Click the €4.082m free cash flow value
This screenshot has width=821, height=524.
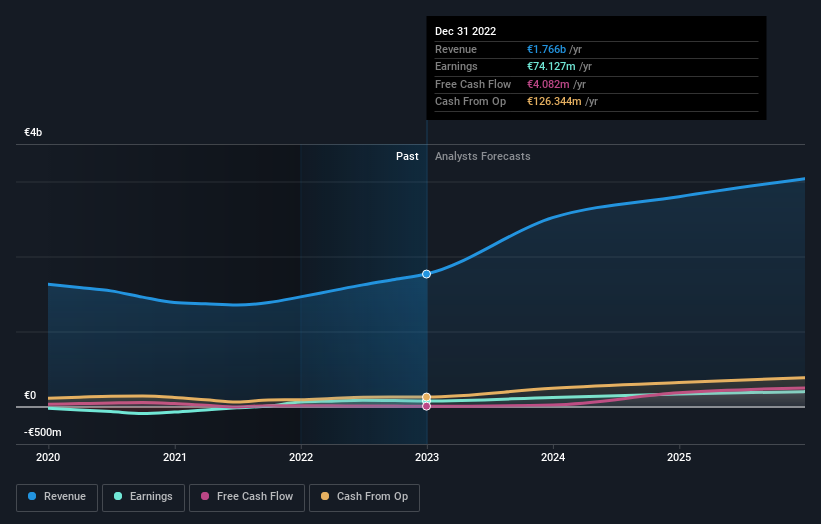coord(548,84)
